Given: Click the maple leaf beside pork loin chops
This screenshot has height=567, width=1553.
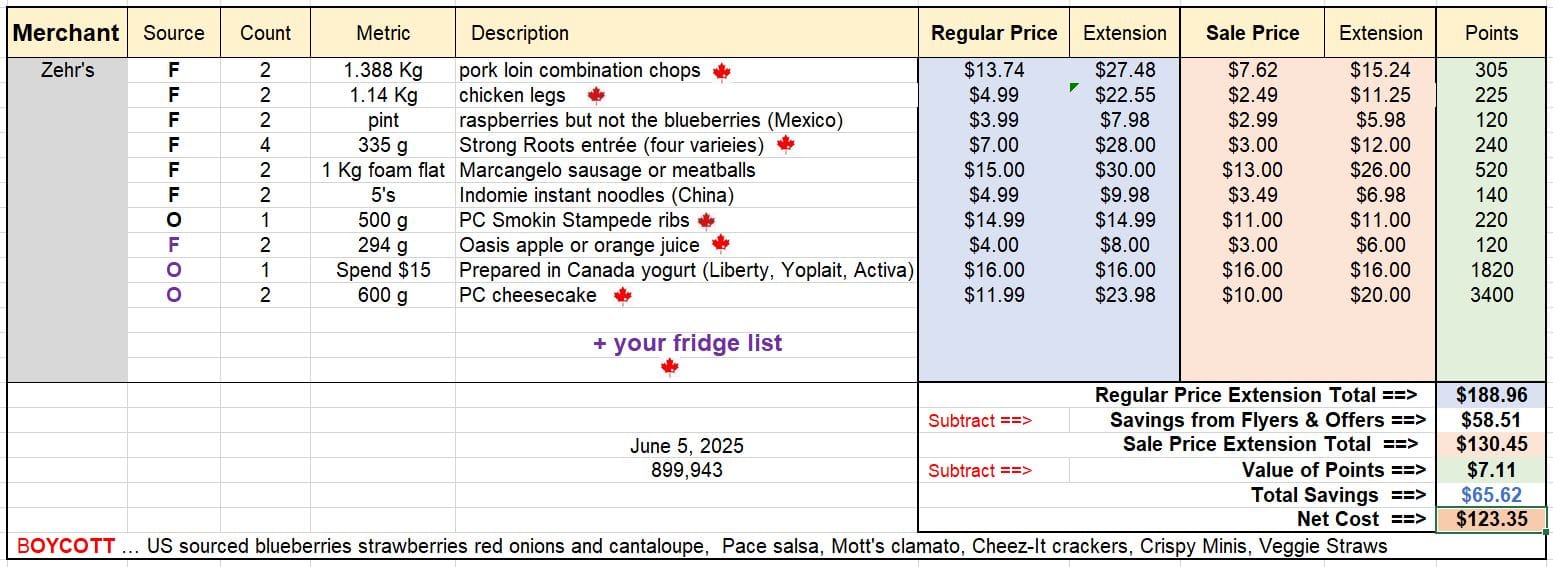Looking at the screenshot, I should (721, 71).
